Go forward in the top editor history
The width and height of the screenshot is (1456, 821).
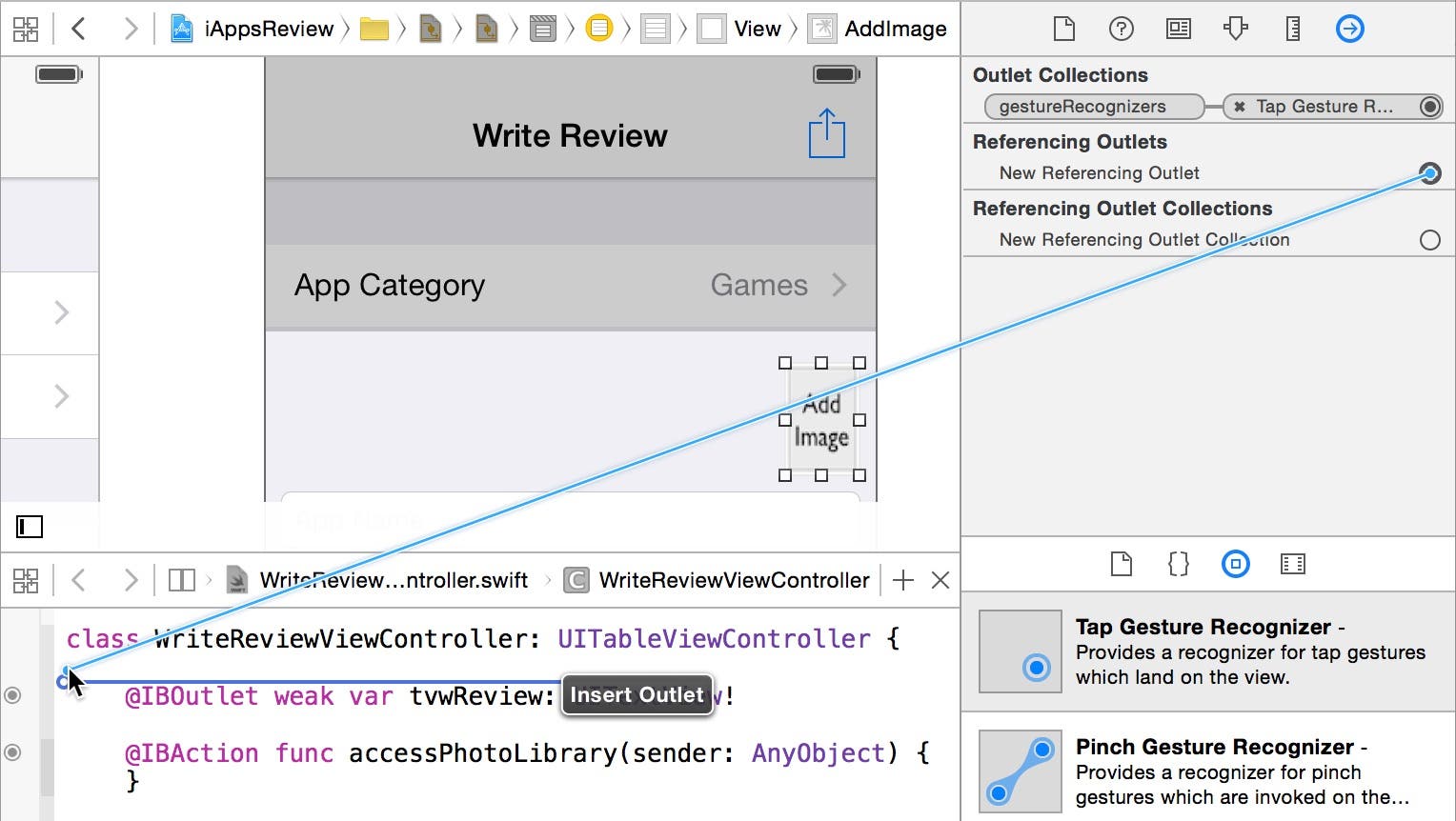[131, 29]
